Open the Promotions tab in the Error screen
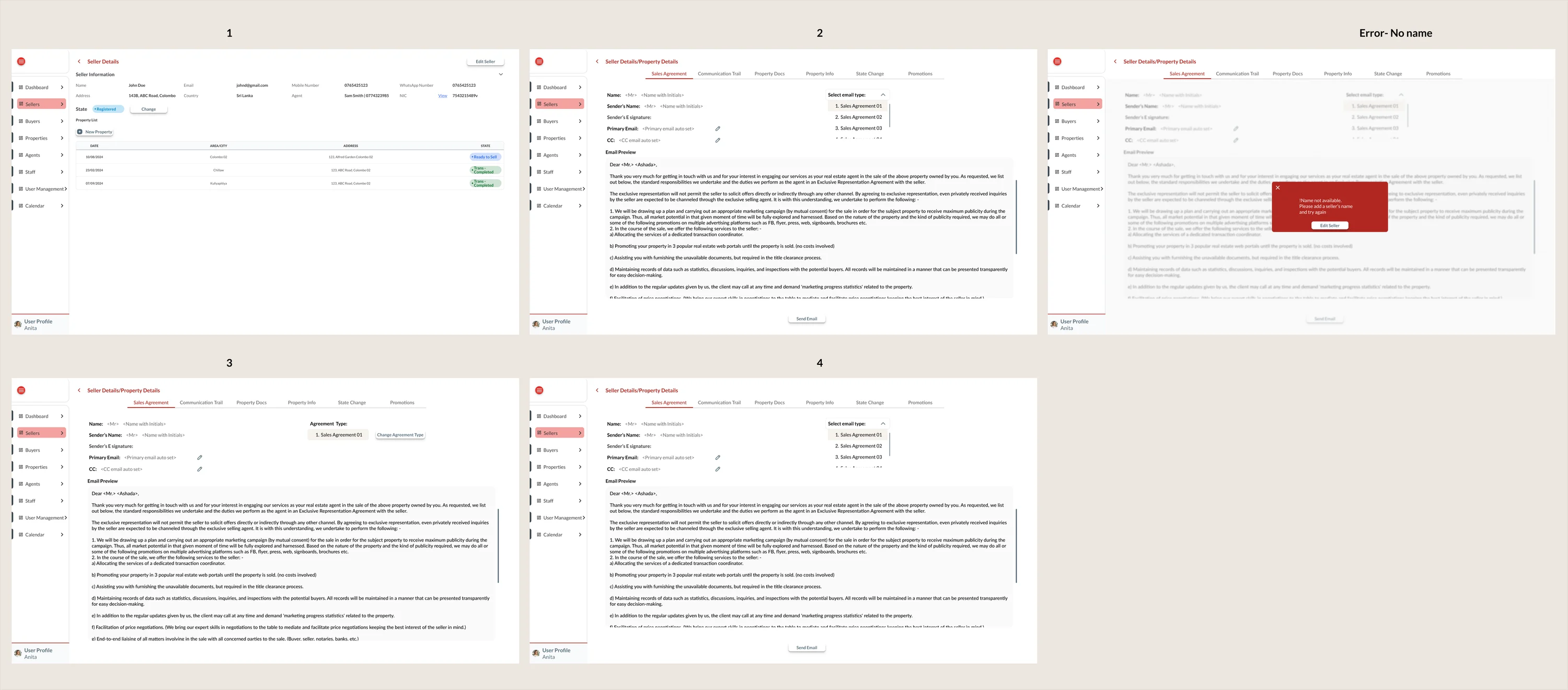Viewport: 1568px width, 690px height. pos(1438,74)
